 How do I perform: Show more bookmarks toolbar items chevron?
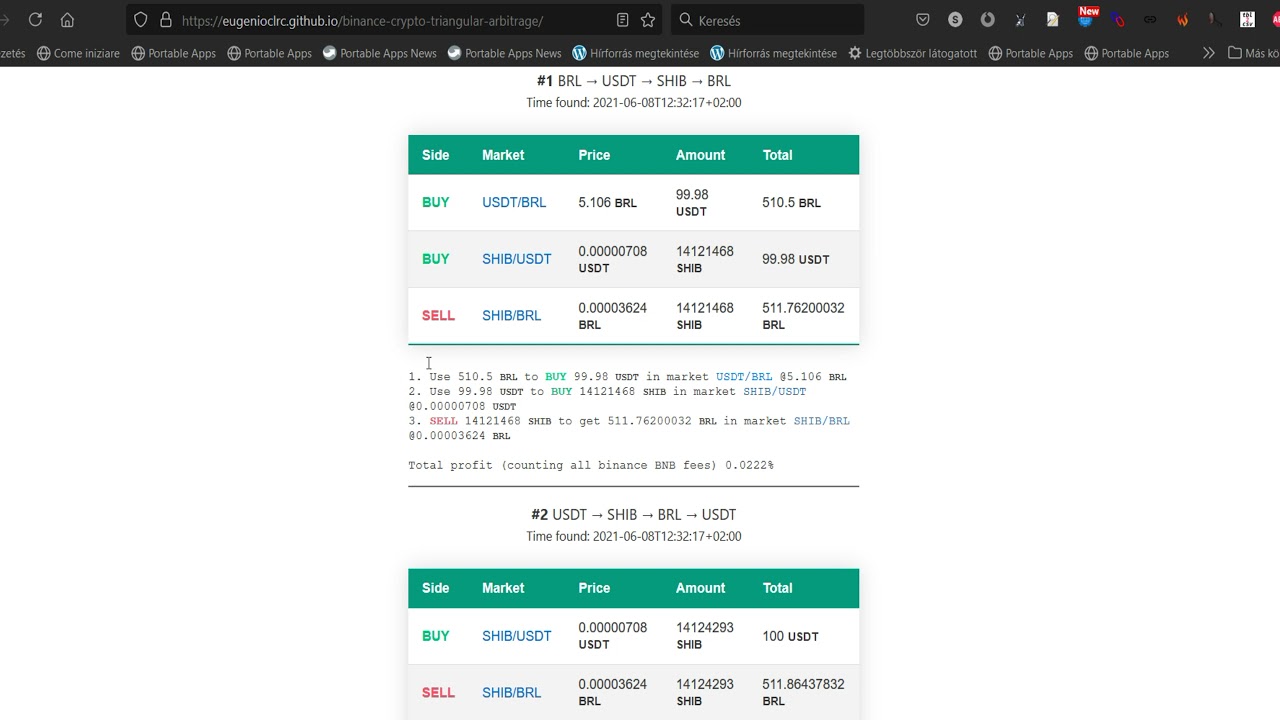click(x=1208, y=53)
